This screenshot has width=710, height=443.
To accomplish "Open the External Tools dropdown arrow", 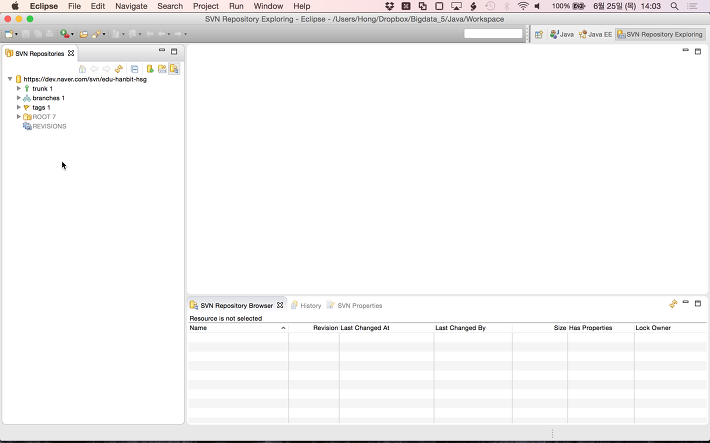I will tap(72, 34).
